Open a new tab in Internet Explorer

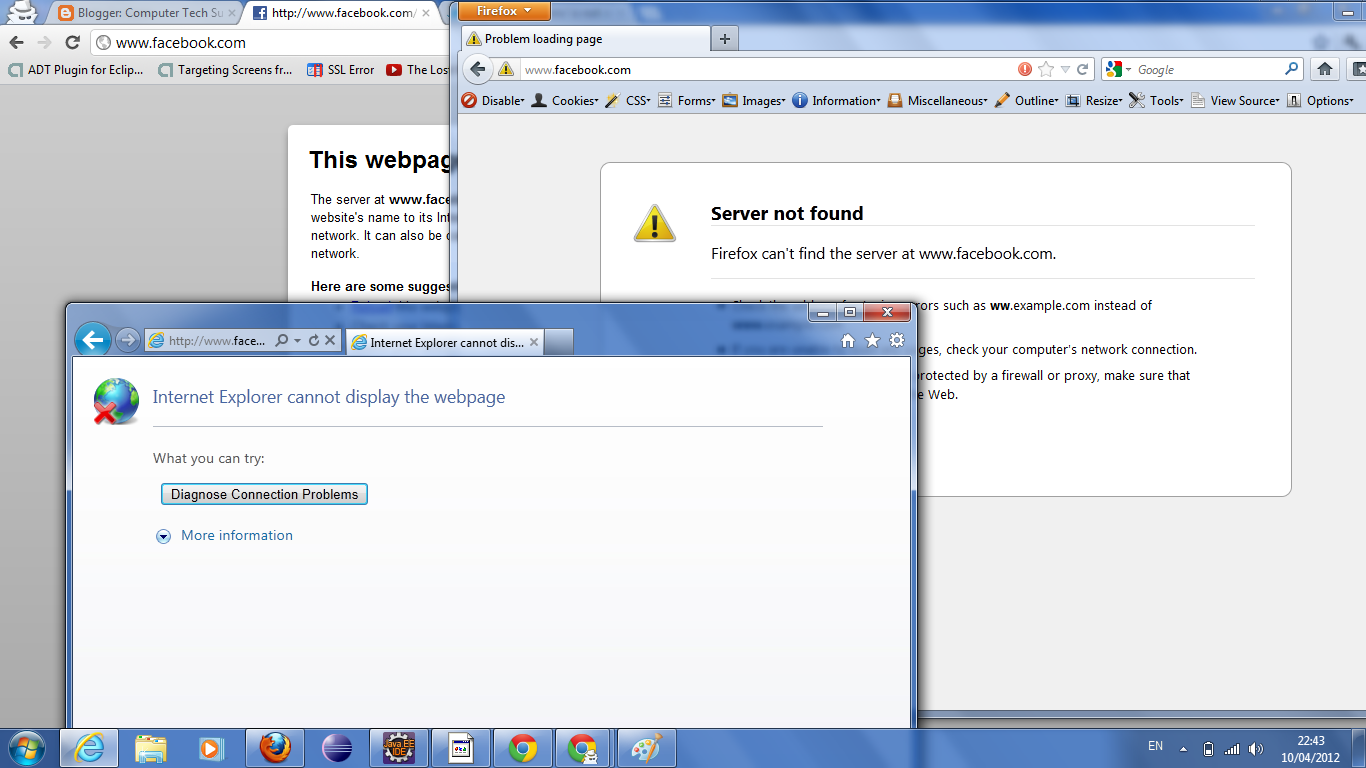[x=560, y=342]
